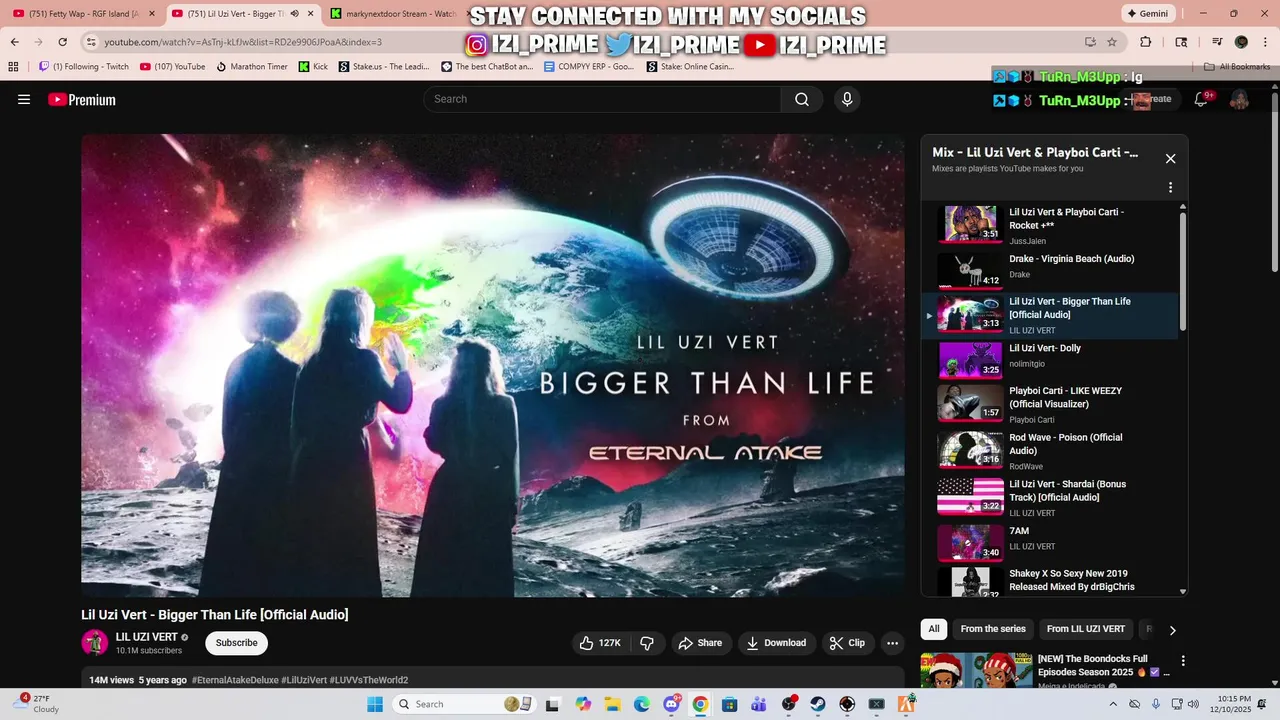Go back with the browser back arrow
The image size is (1280, 720).
point(15,42)
